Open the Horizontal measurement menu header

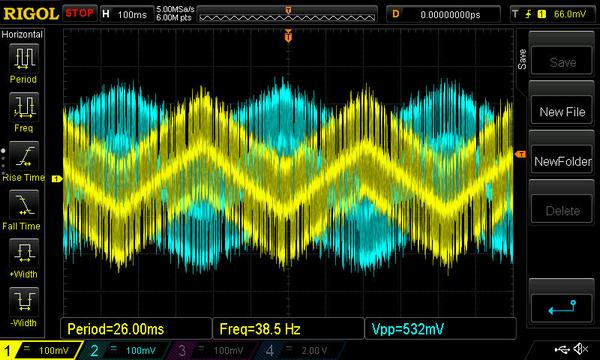pos(22,34)
